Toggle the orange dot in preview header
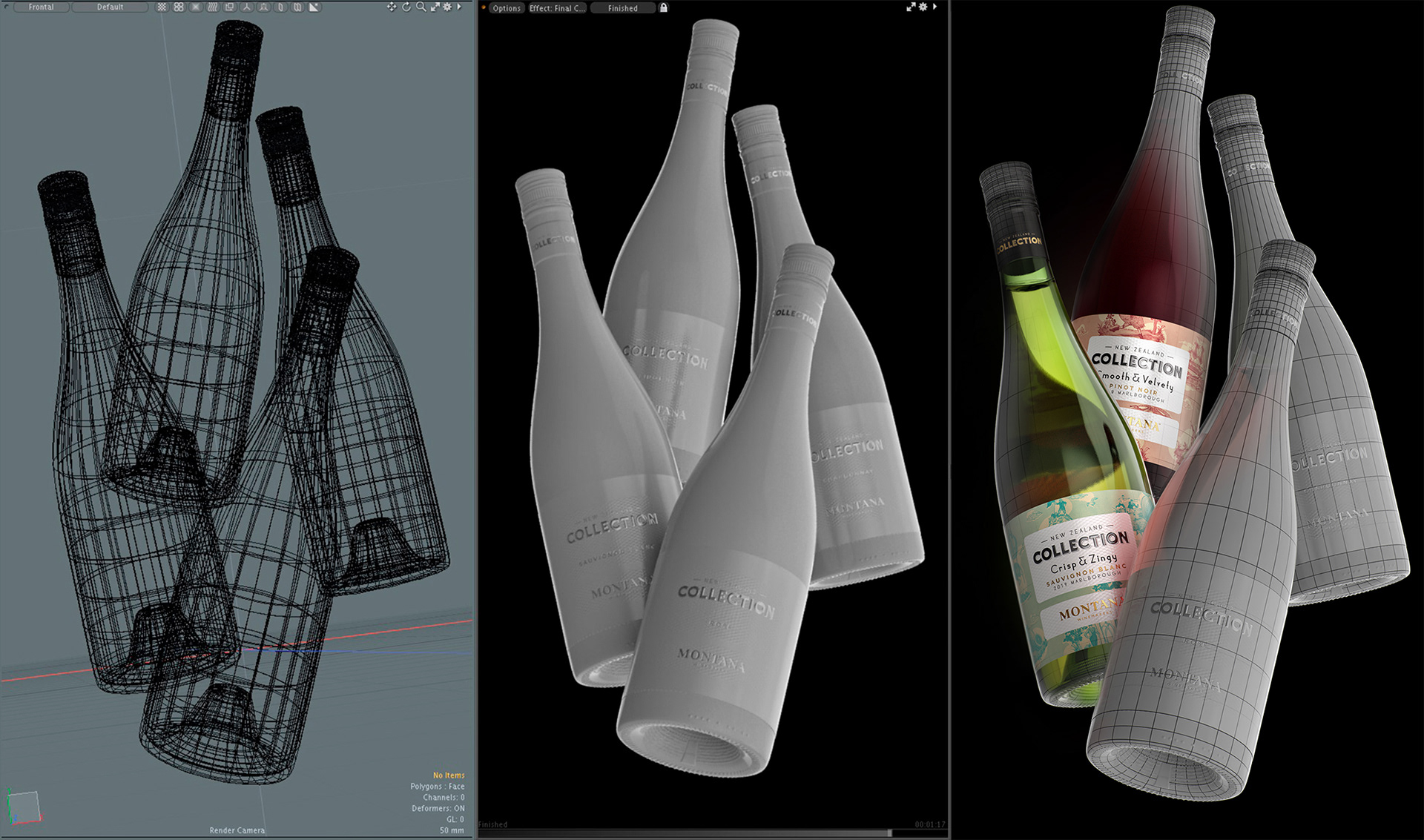 (x=484, y=7)
